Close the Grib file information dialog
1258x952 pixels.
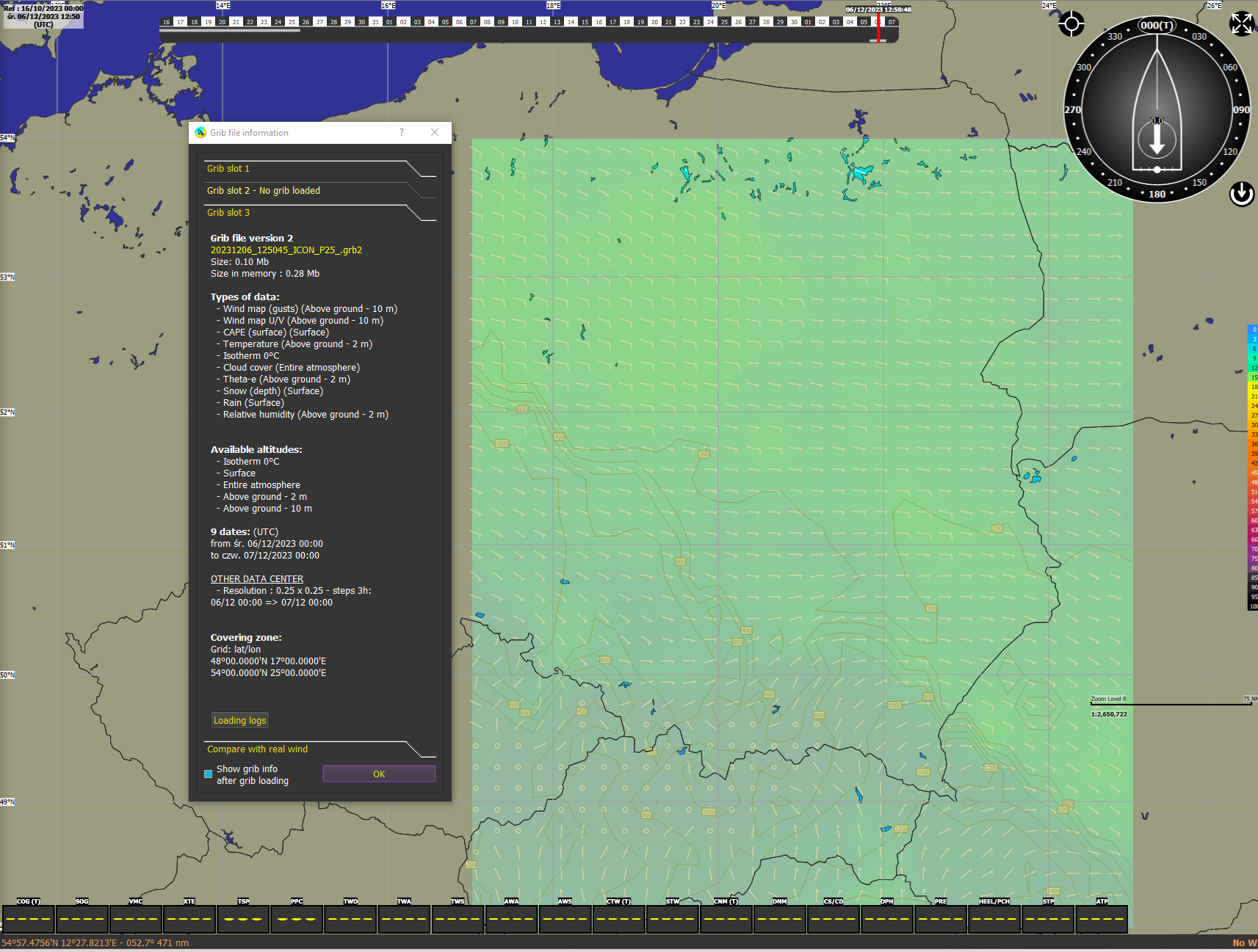tap(435, 133)
